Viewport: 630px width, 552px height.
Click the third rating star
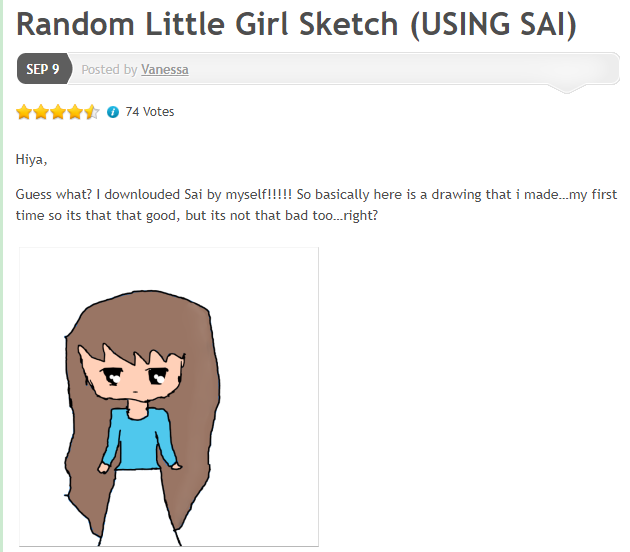[x=58, y=112]
